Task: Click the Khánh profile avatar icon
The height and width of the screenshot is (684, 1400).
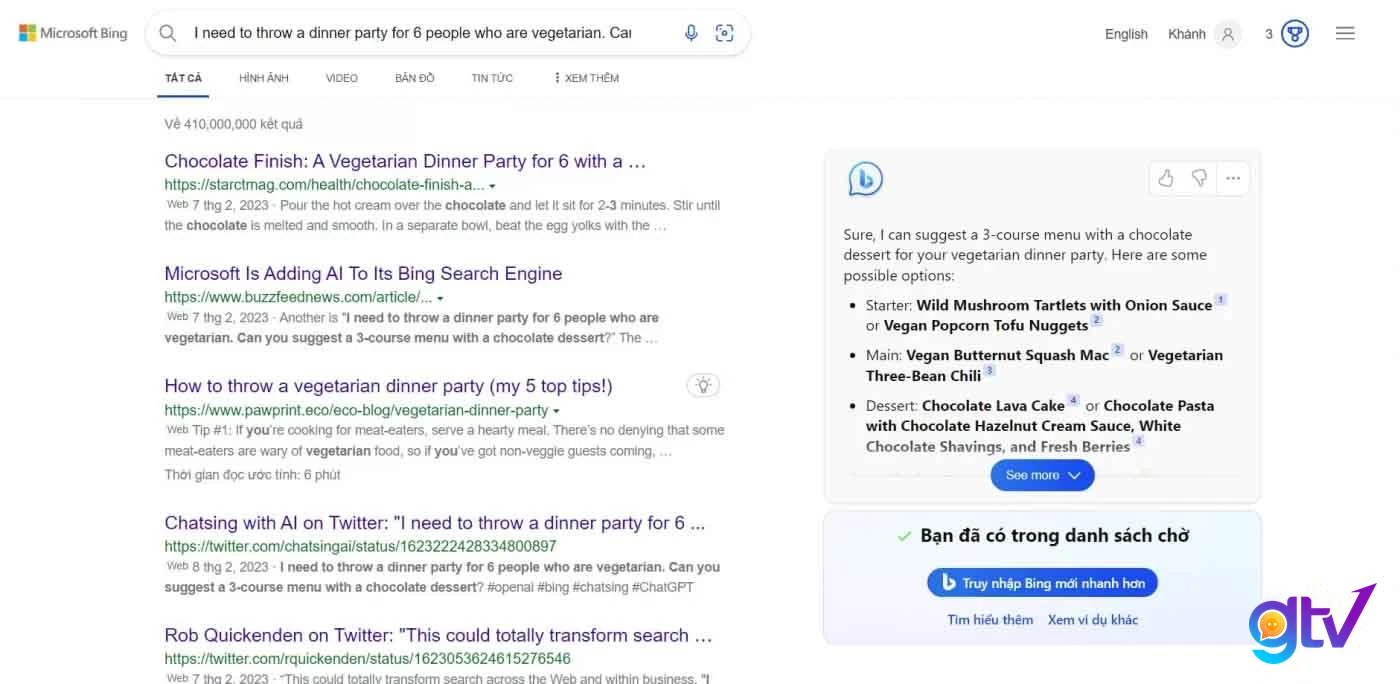Action: 1228,34
